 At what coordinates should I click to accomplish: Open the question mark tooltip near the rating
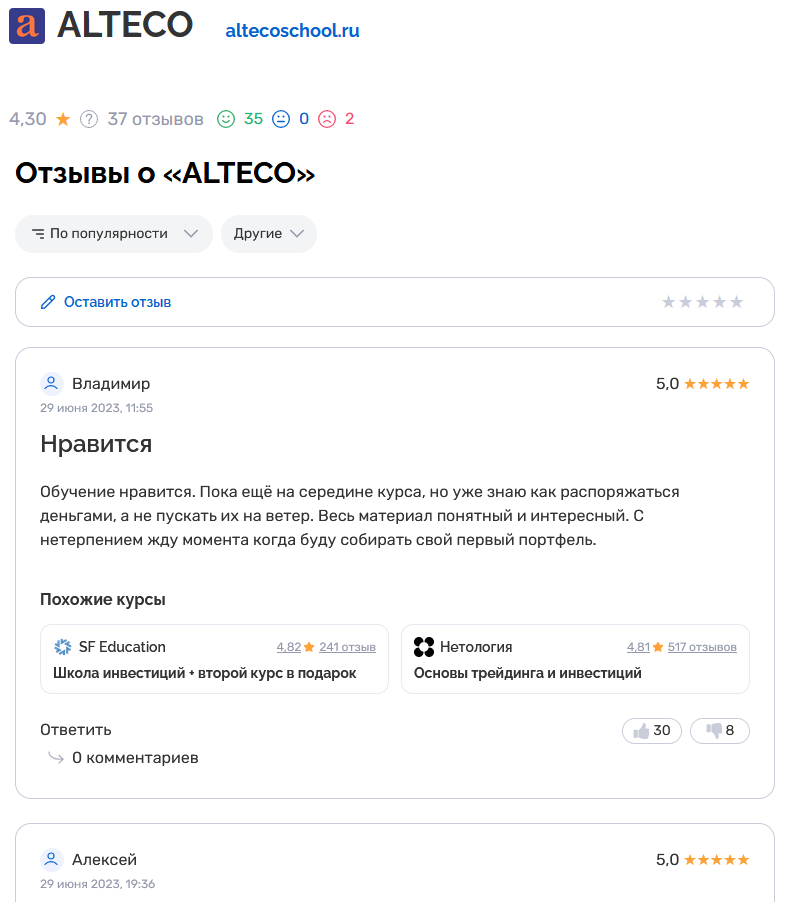click(x=89, y=118)
